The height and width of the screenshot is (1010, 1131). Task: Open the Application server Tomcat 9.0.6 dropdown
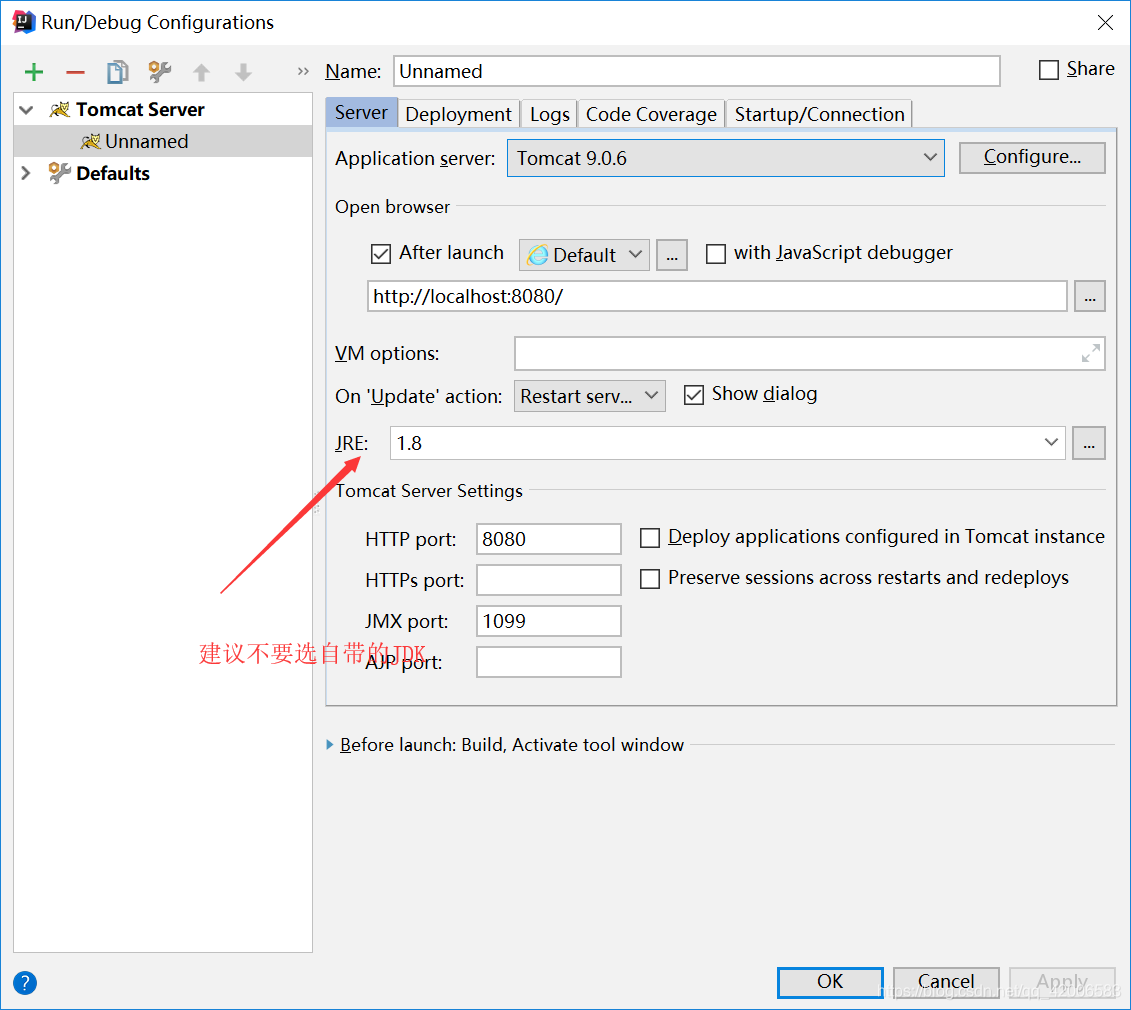pos(726,158)
